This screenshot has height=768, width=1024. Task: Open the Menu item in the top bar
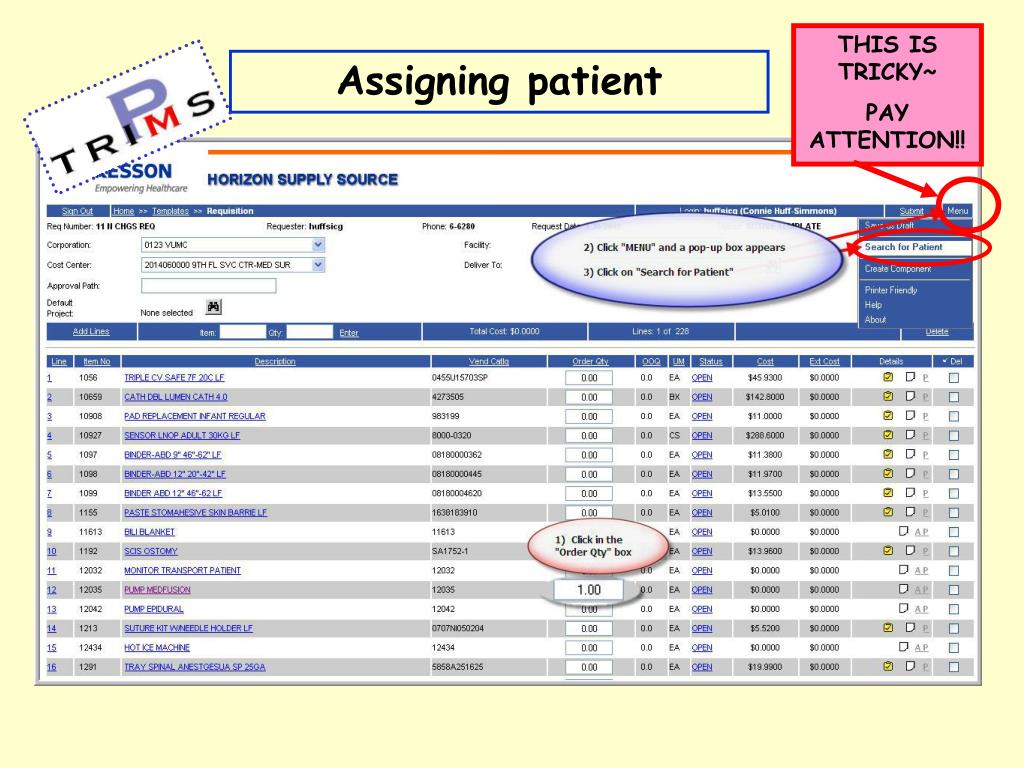(x=957, y=211)
